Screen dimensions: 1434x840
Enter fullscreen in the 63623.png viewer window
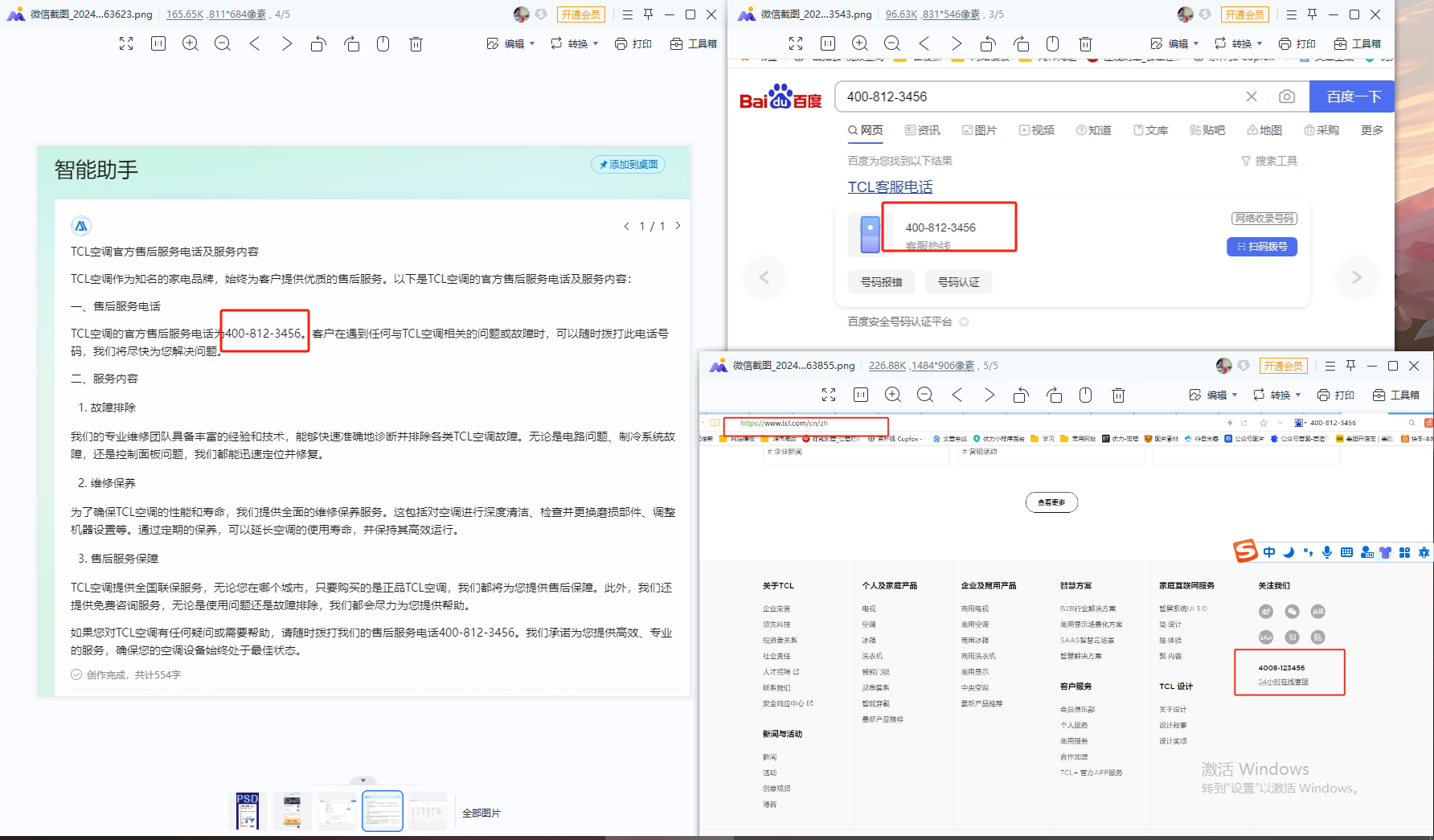pyautogui.click(x=126, y=44)
